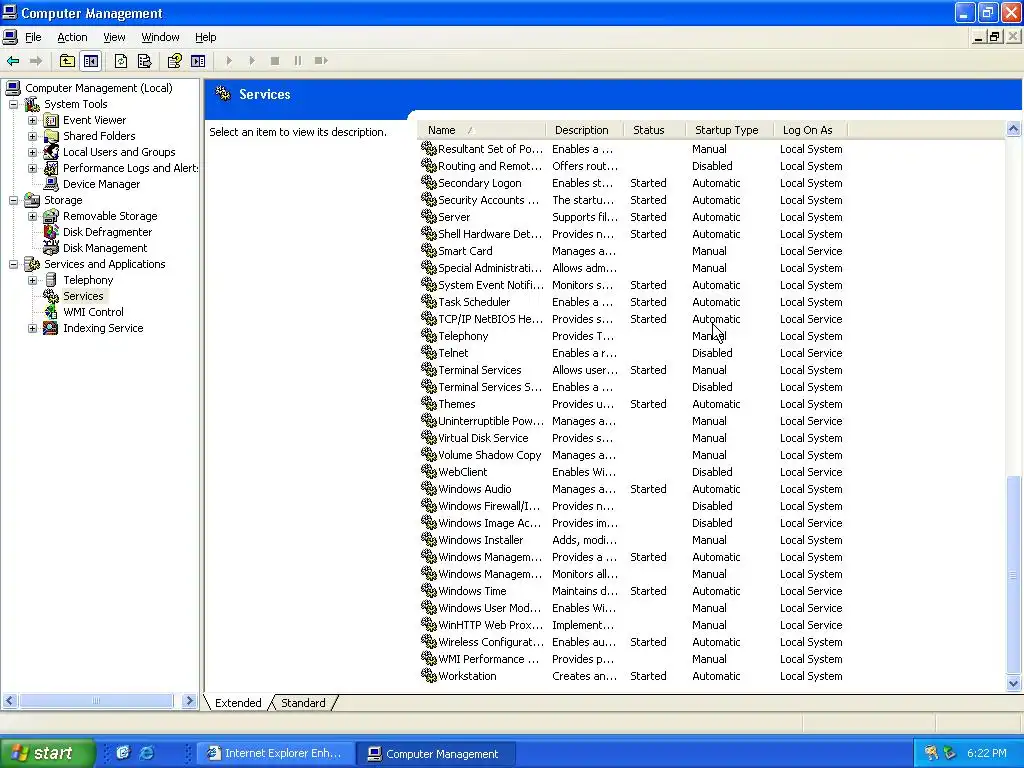Collapse Services and Applications node

(x=13, y=264)
